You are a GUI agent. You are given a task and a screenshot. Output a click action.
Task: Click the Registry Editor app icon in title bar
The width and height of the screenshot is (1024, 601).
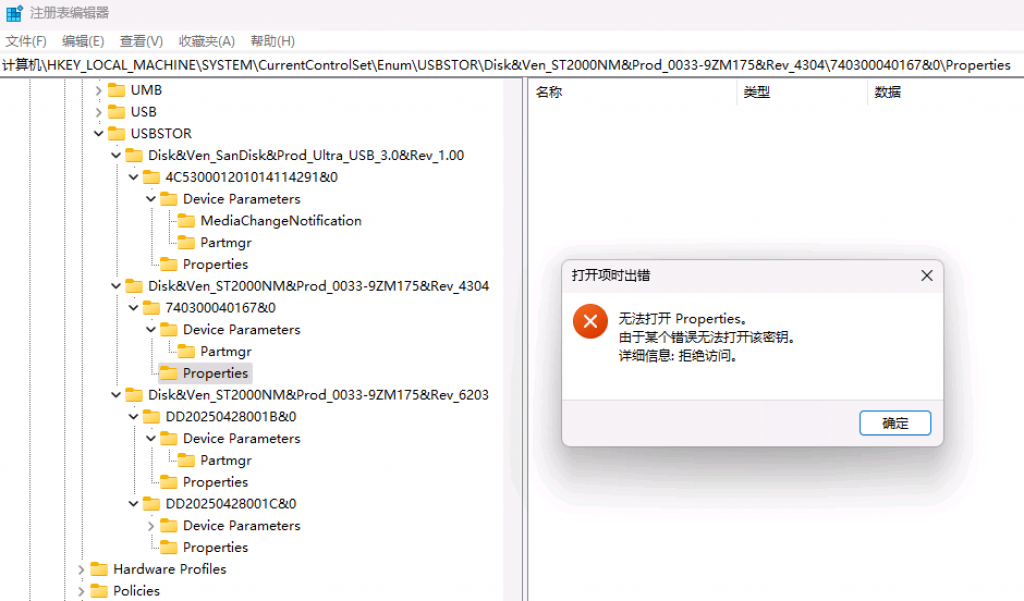click(14, 13)
